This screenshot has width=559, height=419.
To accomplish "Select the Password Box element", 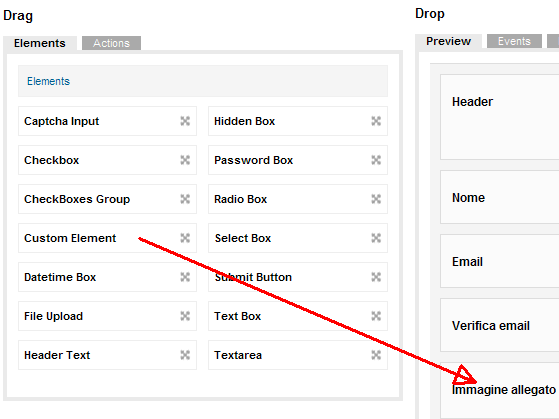I will [x=298, y=160].
